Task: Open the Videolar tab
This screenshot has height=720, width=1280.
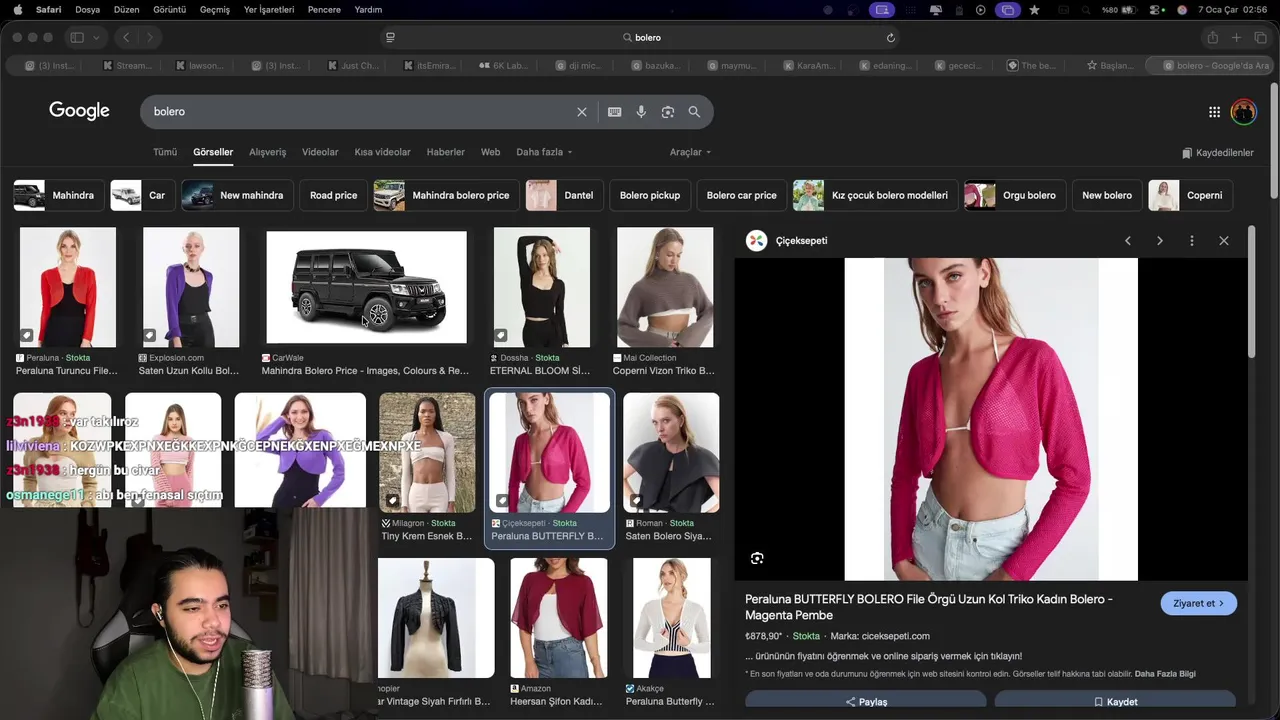Action: click(320, 152)
